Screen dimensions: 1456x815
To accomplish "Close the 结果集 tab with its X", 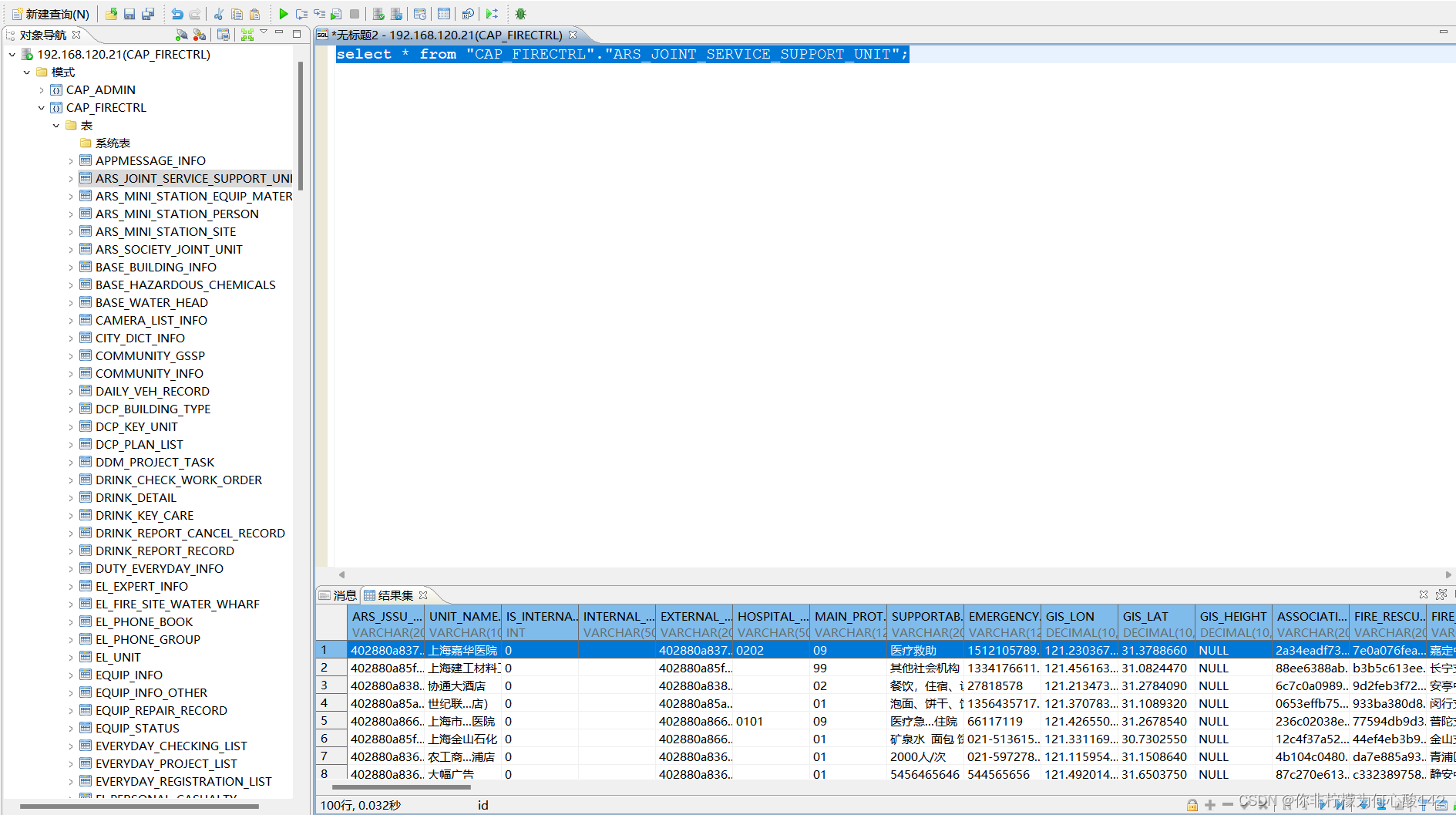I will [423, 595].
